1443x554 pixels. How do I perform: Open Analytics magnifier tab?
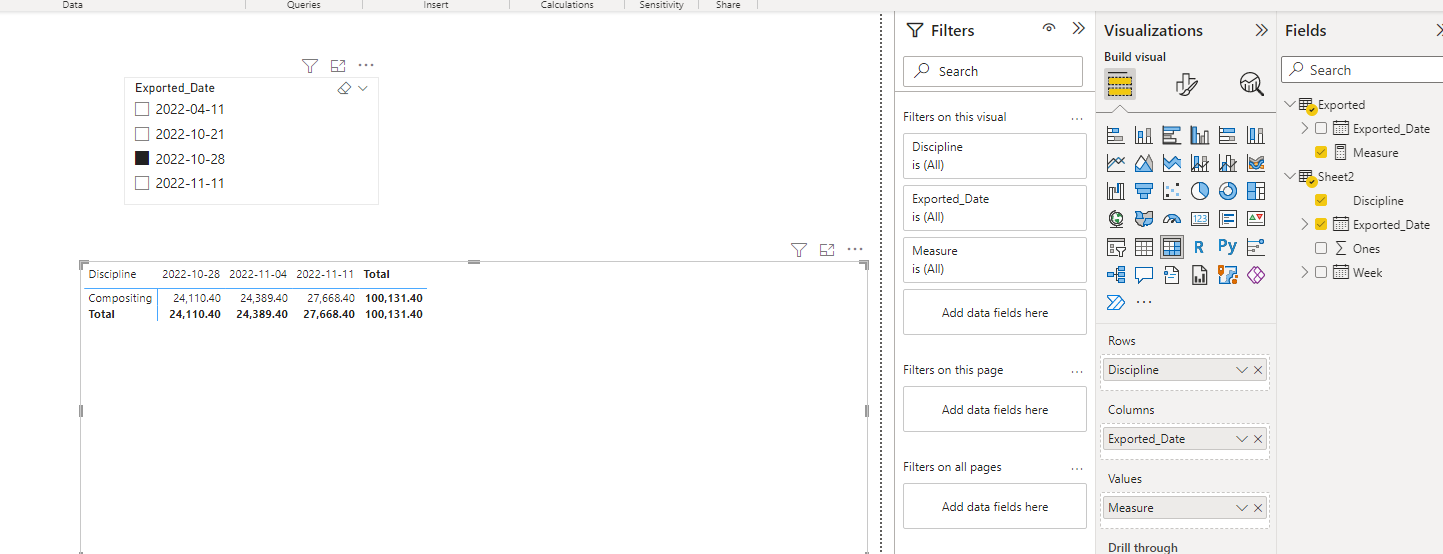pos(1251,84)
